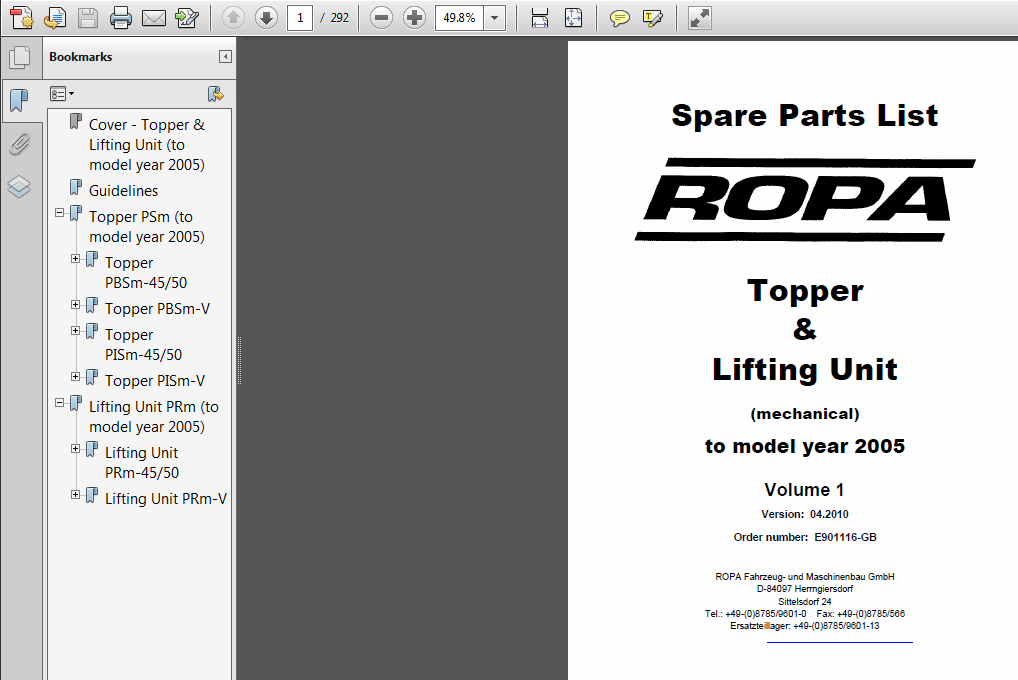The width and height of the screenshot is (1018, 680).
Task: Click the blue underlined link at page bottom
Action: coord(839,642)
